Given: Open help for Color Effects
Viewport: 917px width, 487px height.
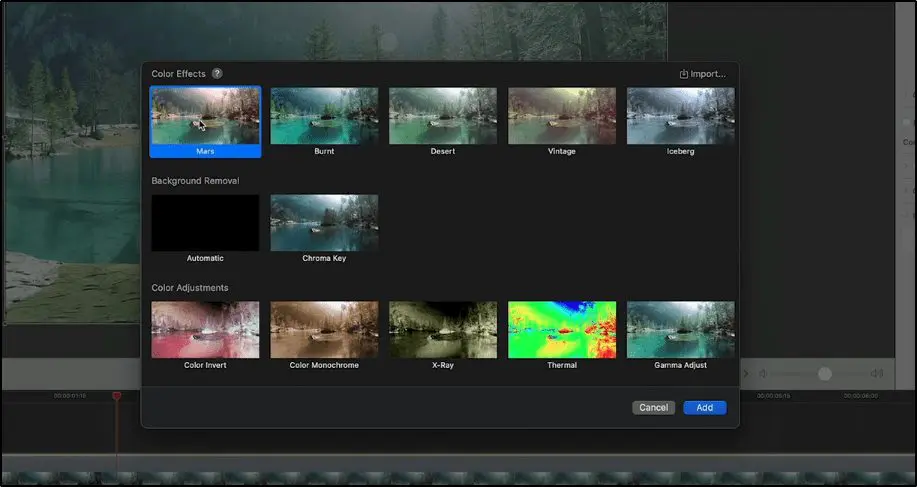Looking at the screenshot, I should (x=217, y=74).
